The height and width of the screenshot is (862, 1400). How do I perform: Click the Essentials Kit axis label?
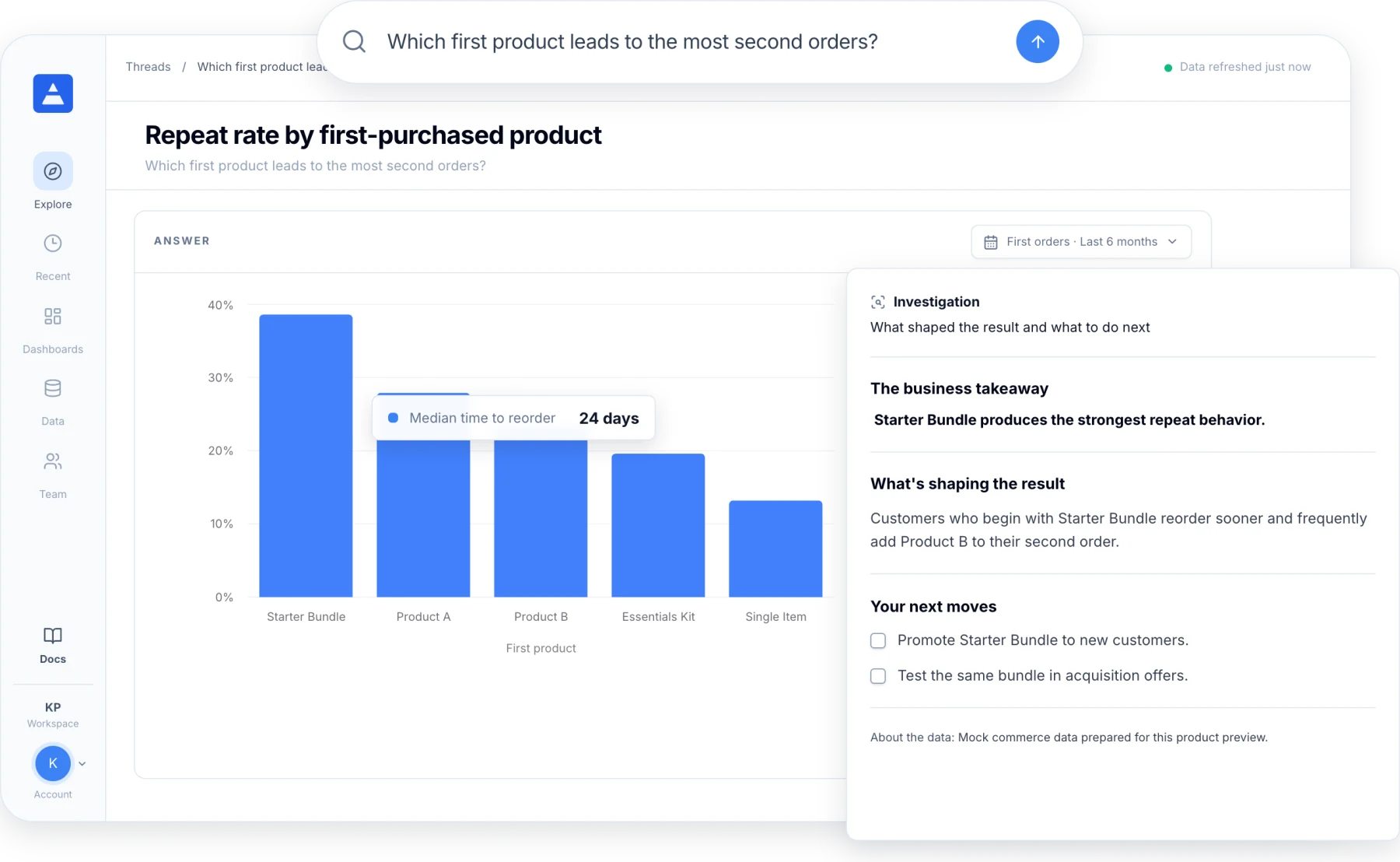pyautogui.click(x=658, y=616)
